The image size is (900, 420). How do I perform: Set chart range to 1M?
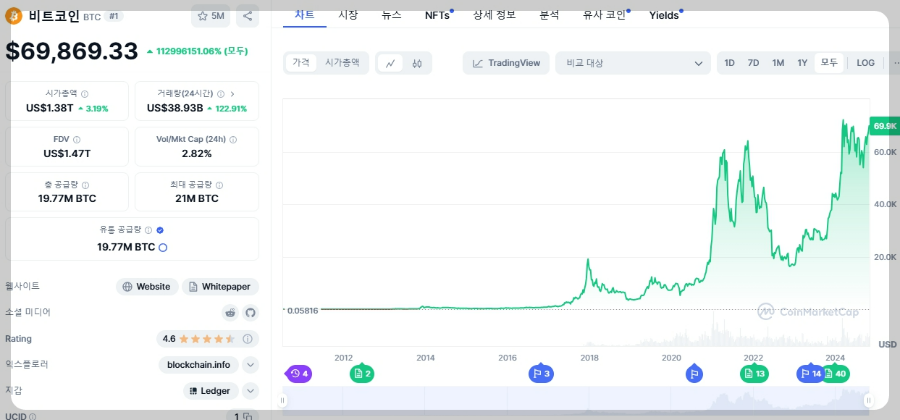coord(778,63)
